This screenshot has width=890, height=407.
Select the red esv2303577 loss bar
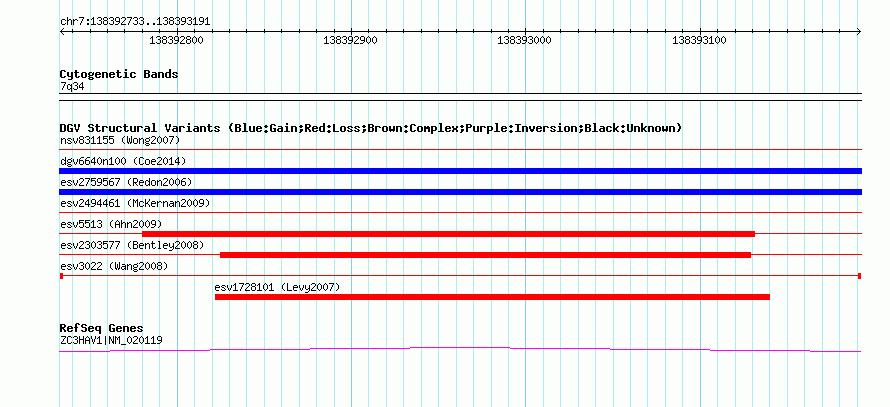coord(485,255)
